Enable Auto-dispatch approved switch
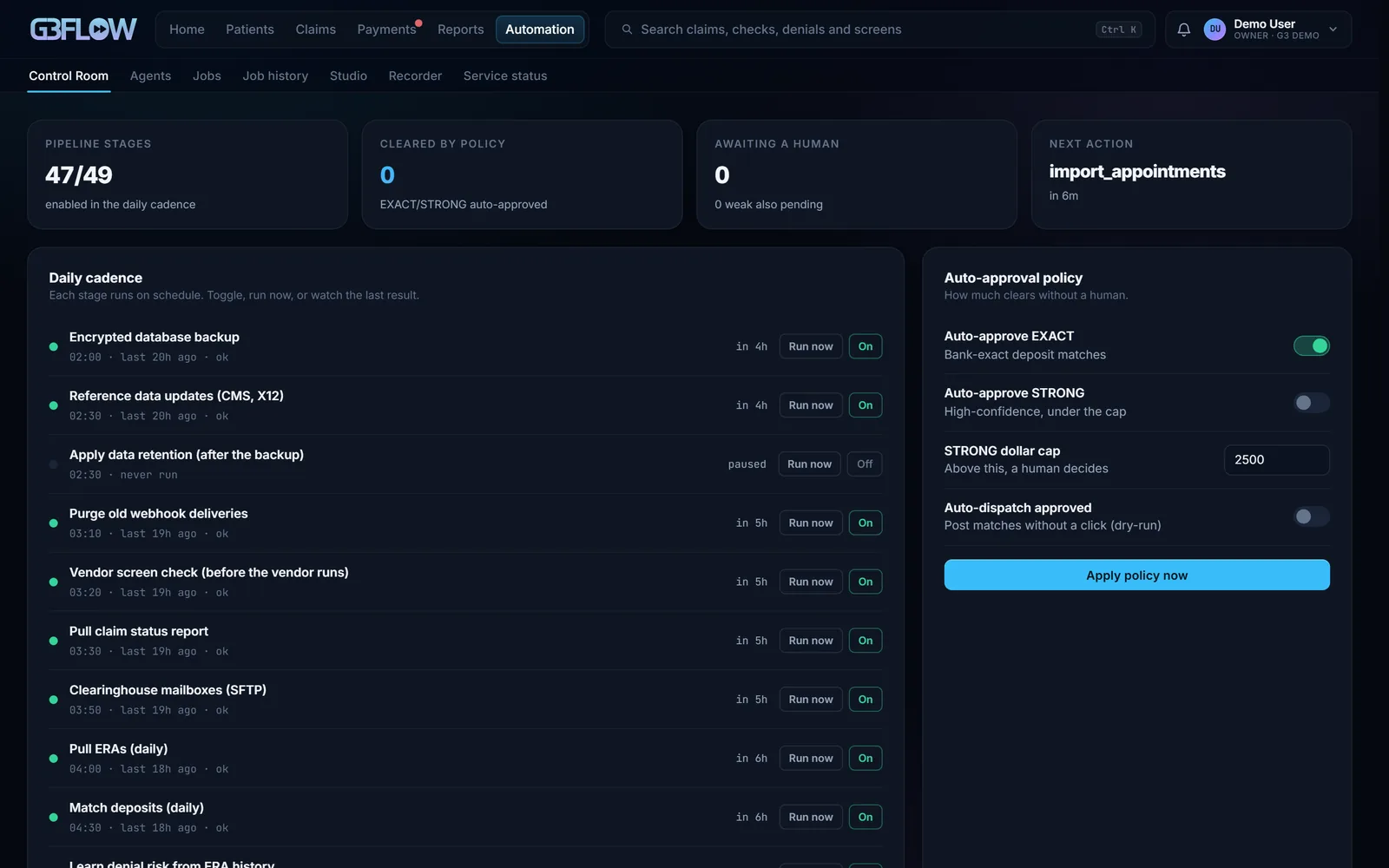 coord(1311,516)
